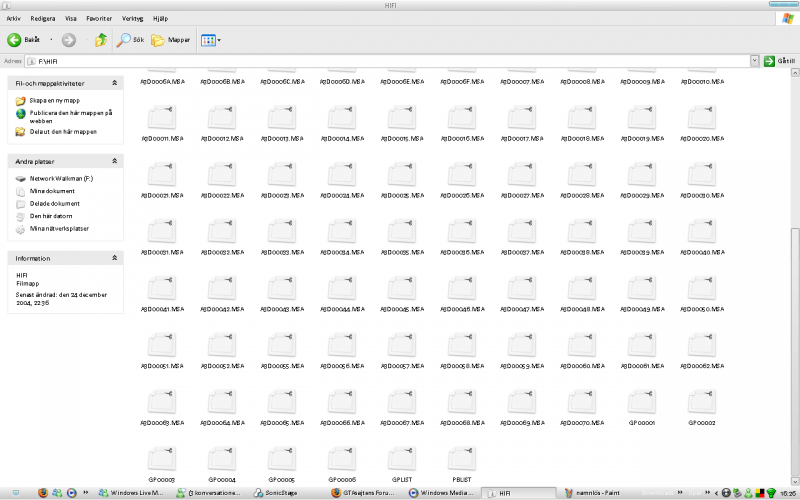Select the PBLIST file icon

pyautogui.click(x=461, y=459)
